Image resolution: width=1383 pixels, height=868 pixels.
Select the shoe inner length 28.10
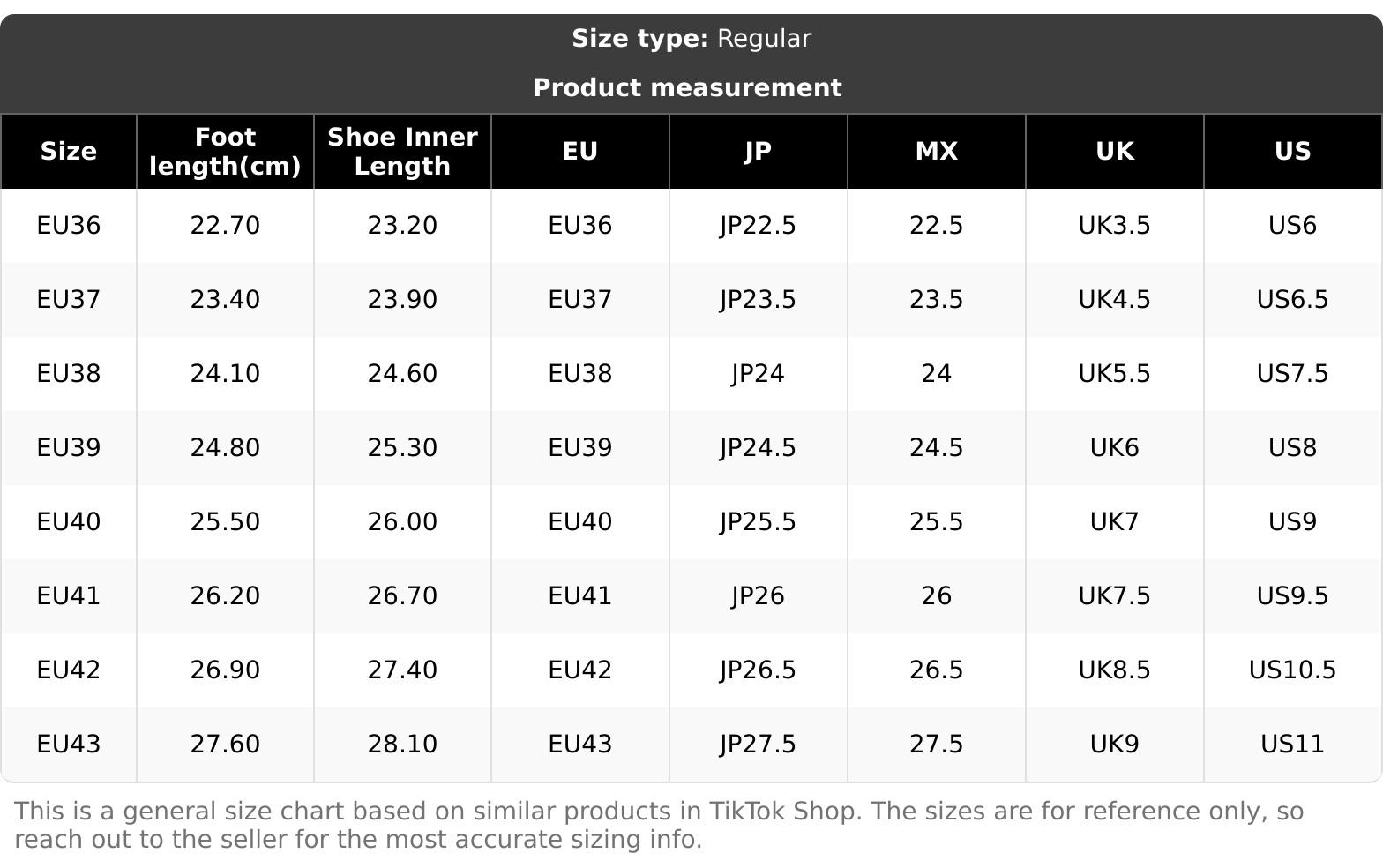[402, 745]
